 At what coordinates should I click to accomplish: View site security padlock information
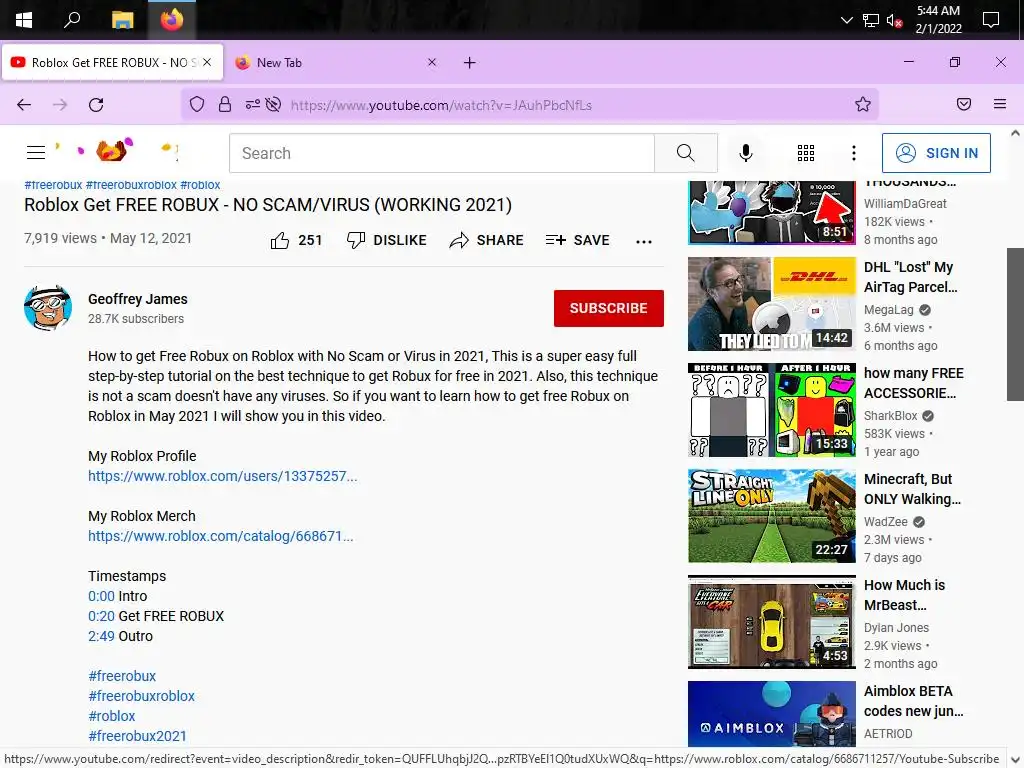pyautogui.click(x=225, y=104)
